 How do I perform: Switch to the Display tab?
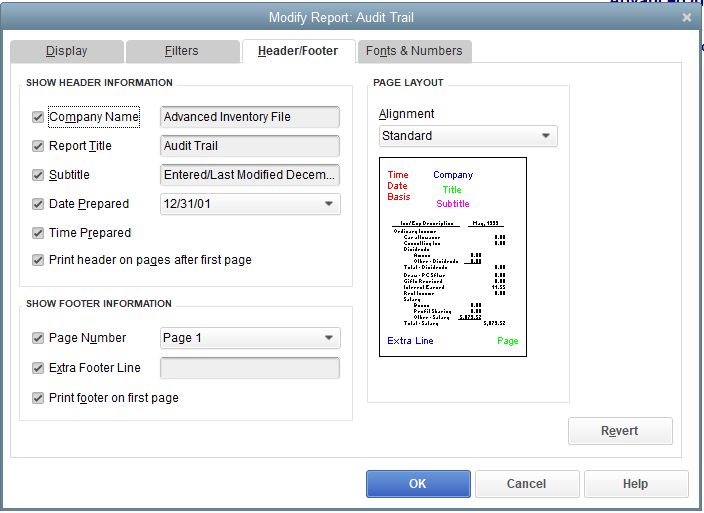(67, 51)
